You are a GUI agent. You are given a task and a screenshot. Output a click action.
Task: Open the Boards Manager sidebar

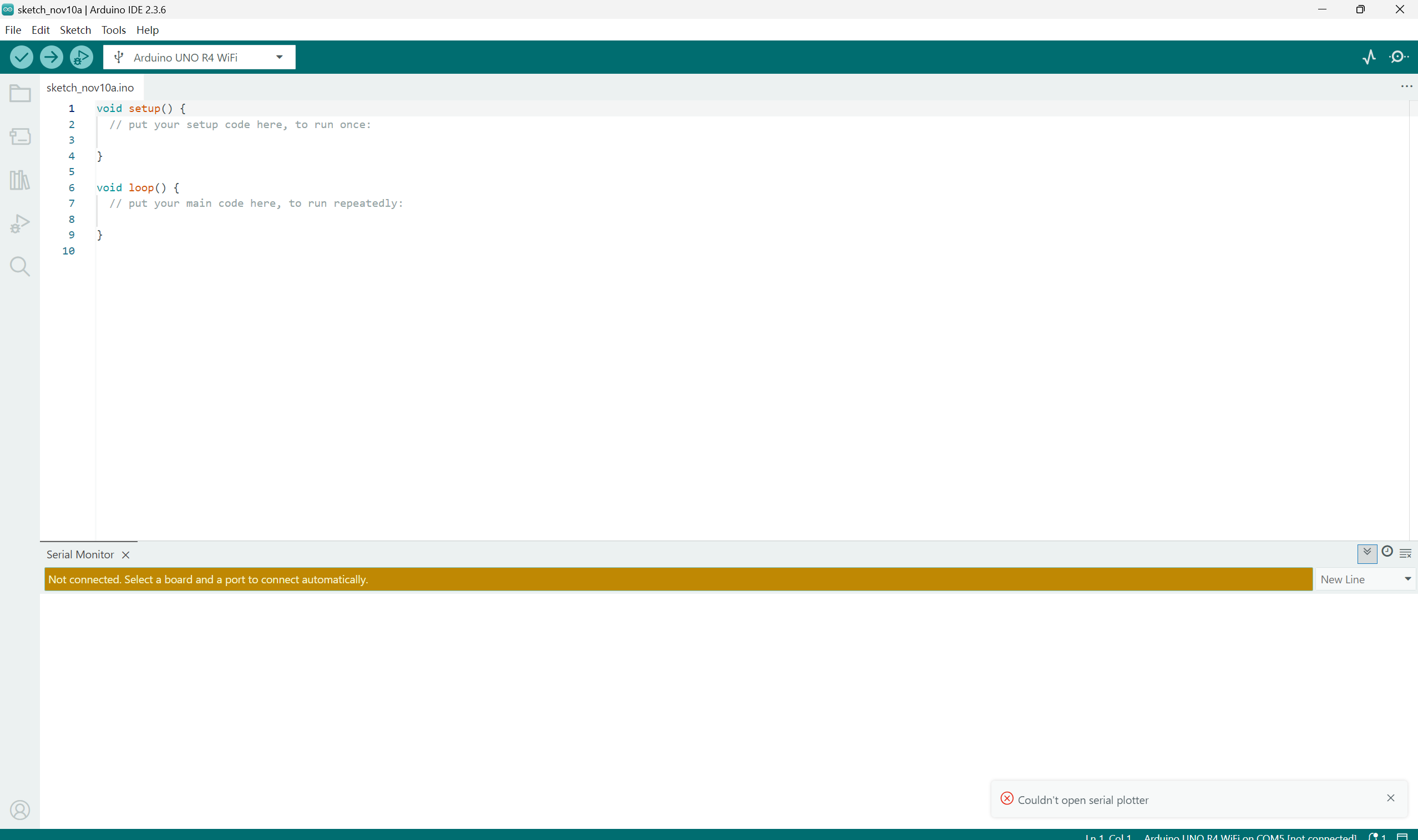pyautogui.click(x=20, y=136)
